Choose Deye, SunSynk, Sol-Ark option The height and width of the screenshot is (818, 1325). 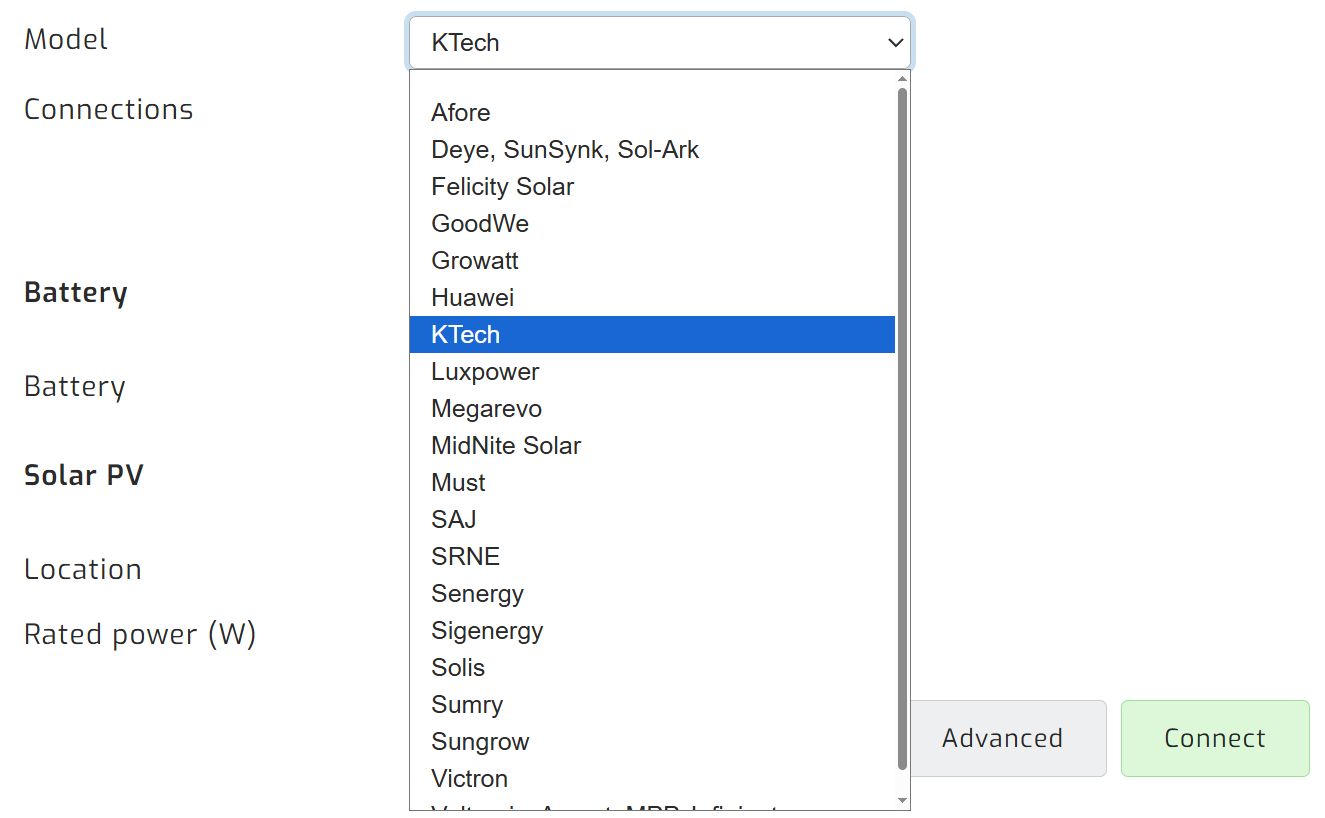pyautogui.click(x=565, y=150)
